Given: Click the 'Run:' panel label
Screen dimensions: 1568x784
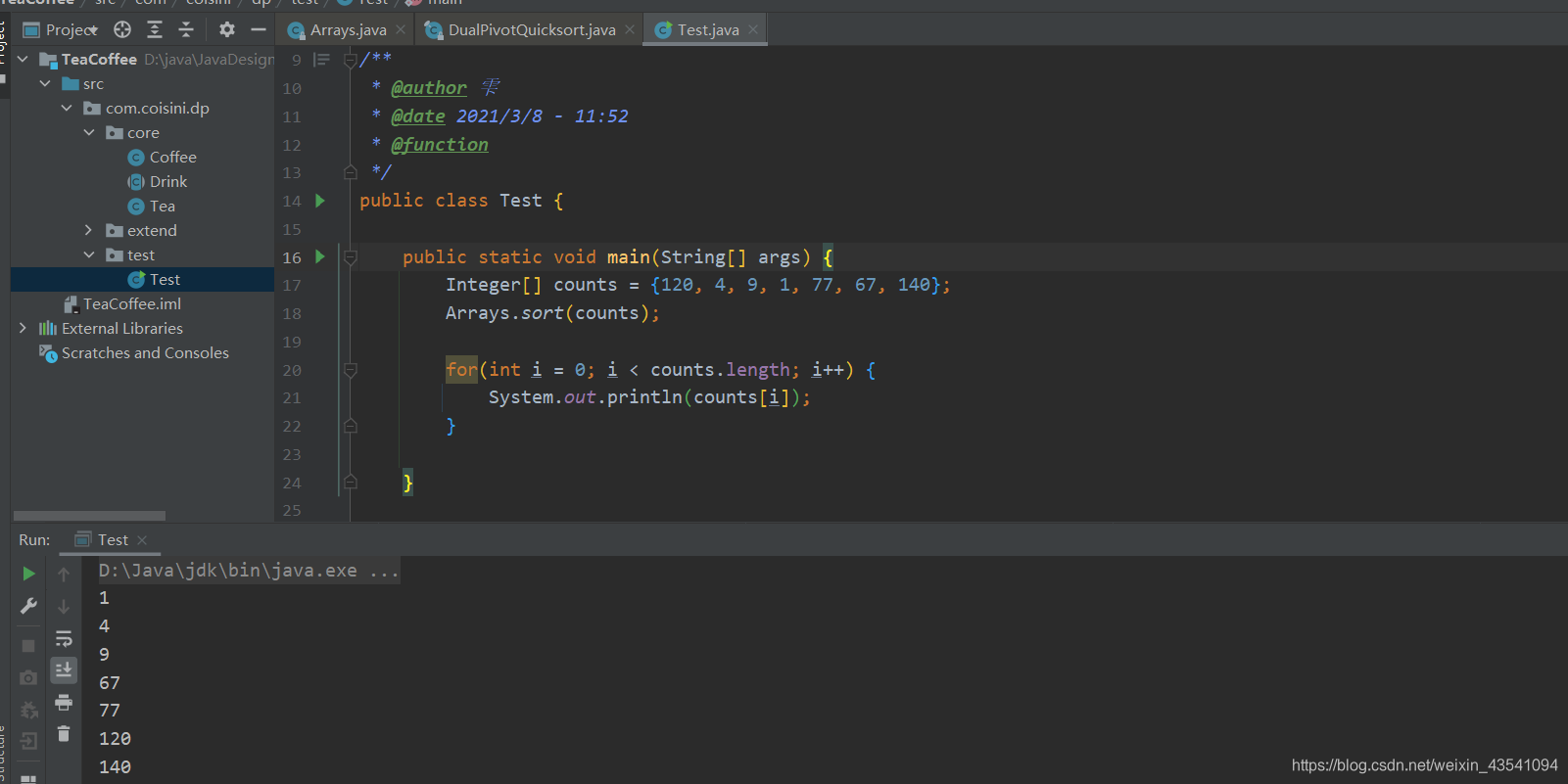Looking at the screenshot, I should (34, 540).
